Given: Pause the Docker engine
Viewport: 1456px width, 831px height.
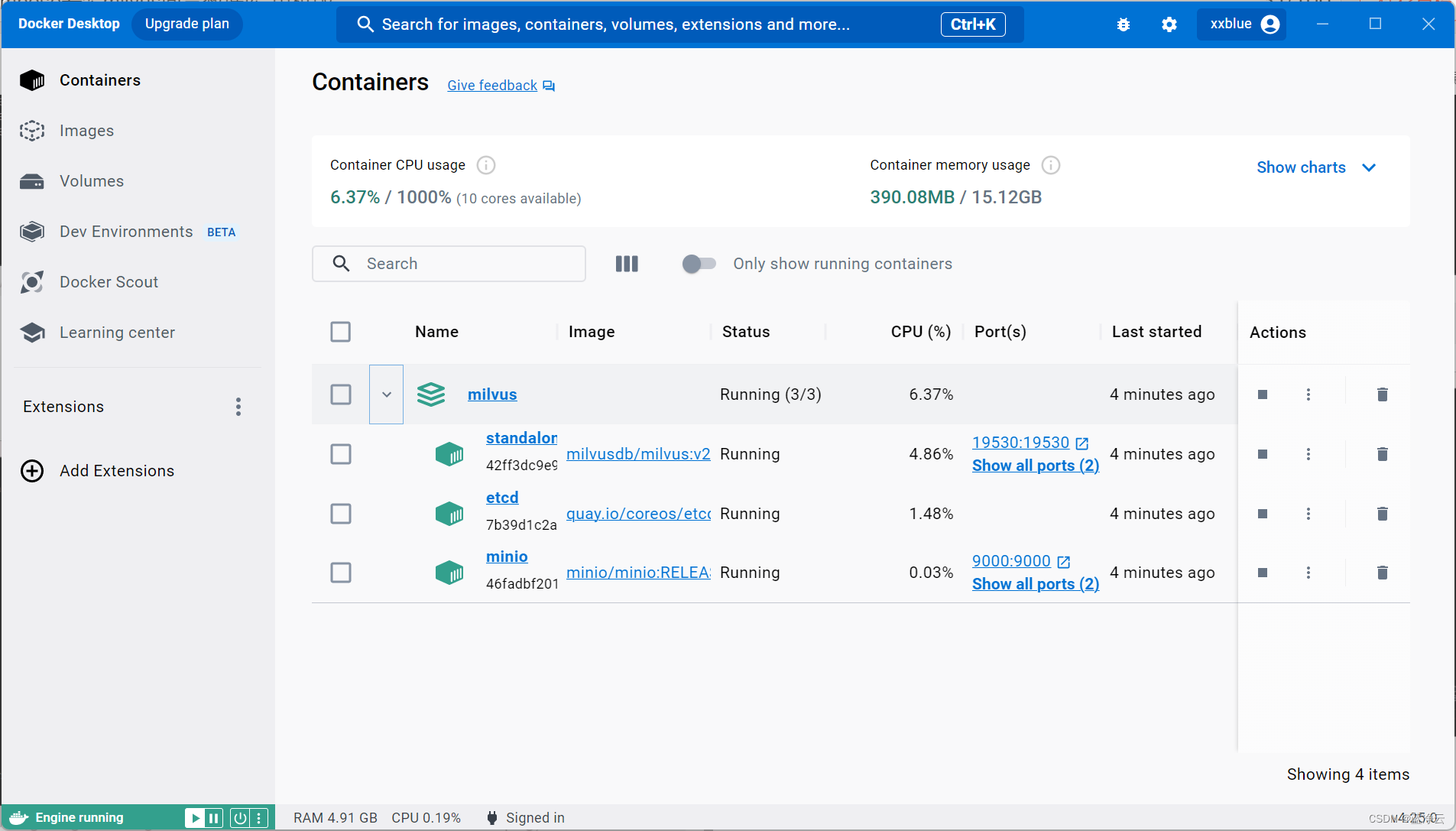Looking at the screenshot, I should click(214, 818).
